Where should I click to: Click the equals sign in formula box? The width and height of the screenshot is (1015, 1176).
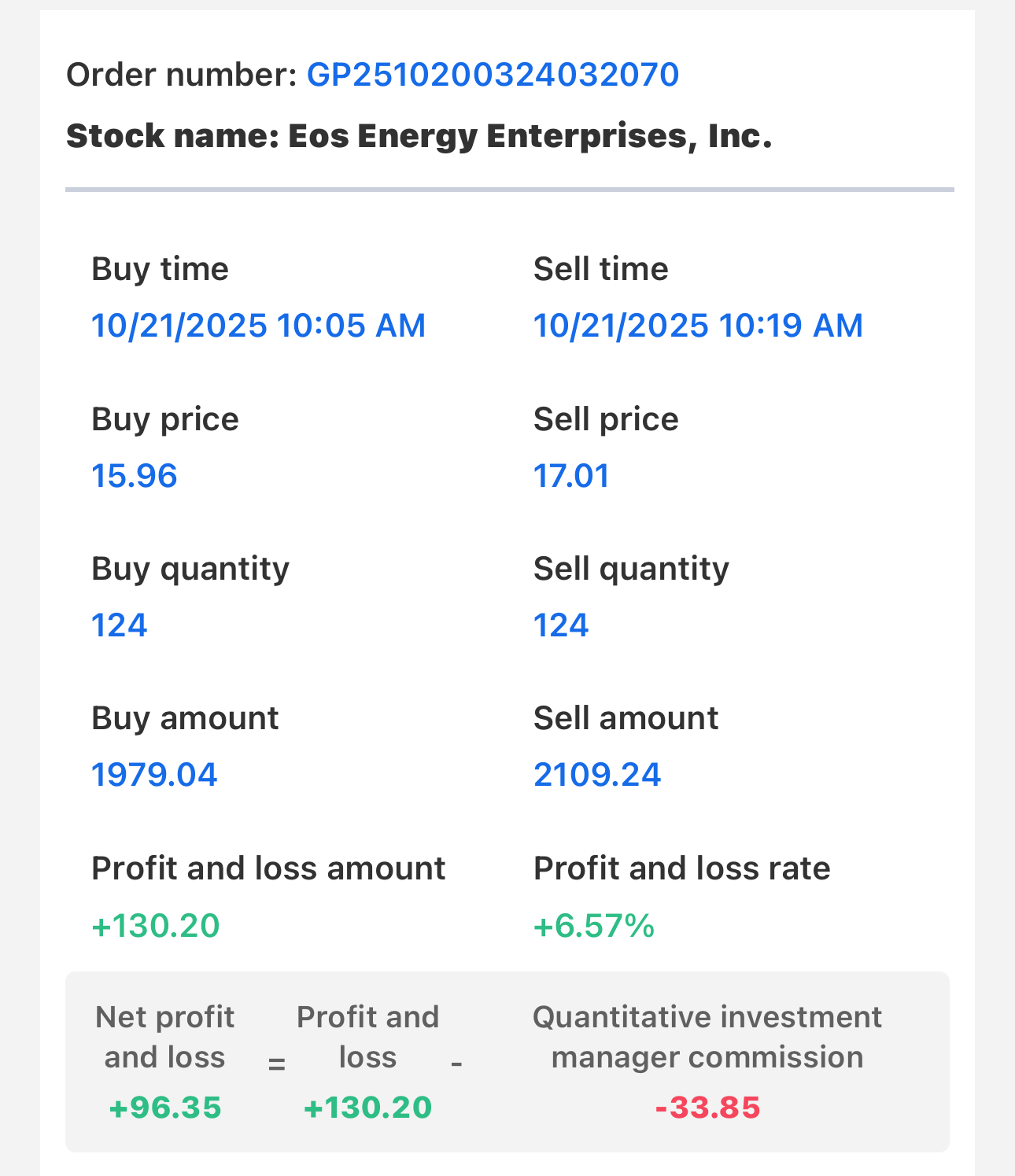pos(276,1064)
